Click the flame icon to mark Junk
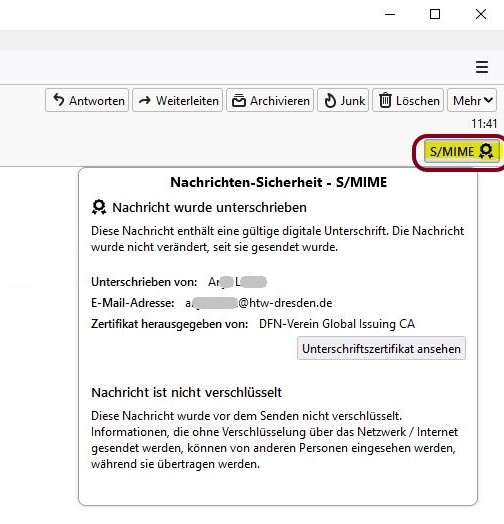This screenshot has width=504, height=524. click(x=330, y=100)
